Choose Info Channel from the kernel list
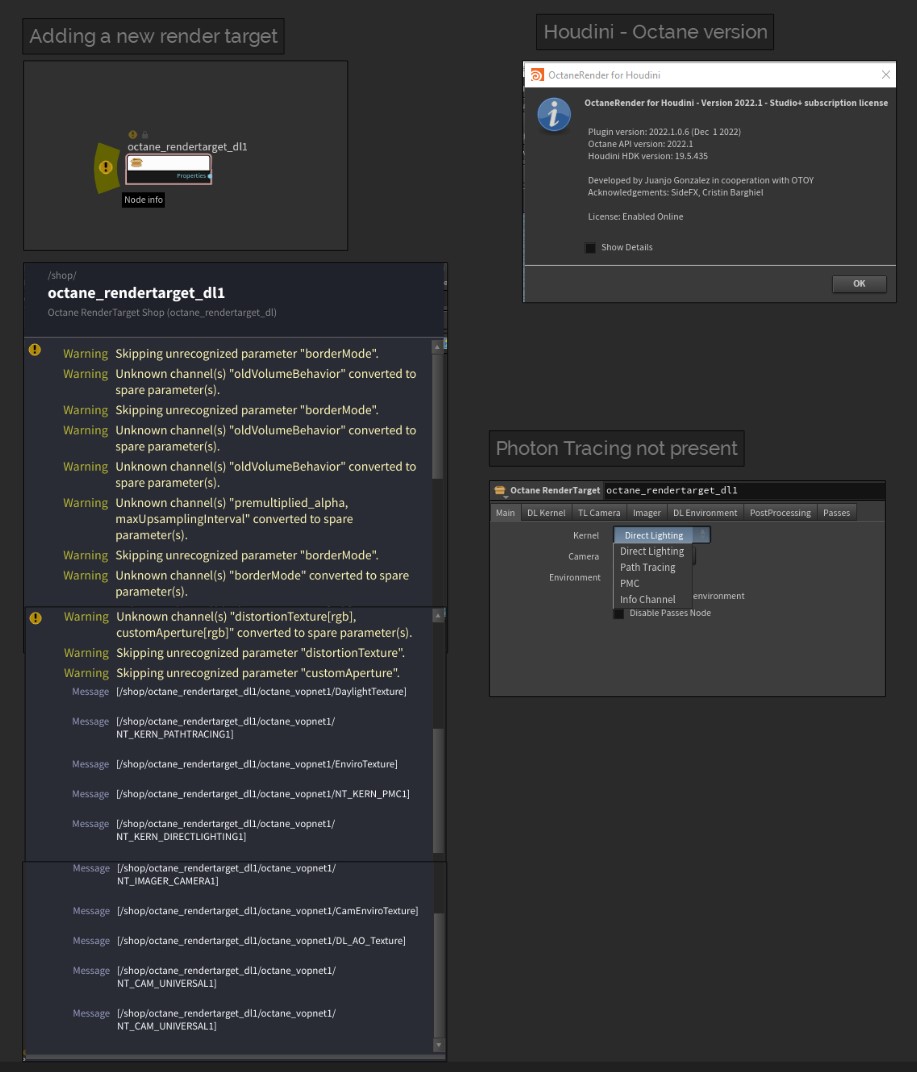Viewport: 917px width, 1072px height. (648, 600)
